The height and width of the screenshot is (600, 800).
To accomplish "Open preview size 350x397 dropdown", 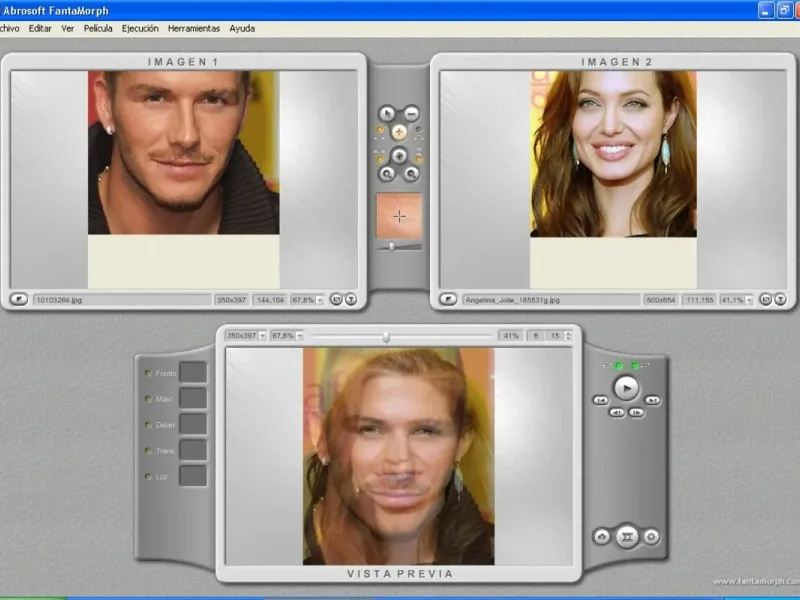I will coord(262,336).
